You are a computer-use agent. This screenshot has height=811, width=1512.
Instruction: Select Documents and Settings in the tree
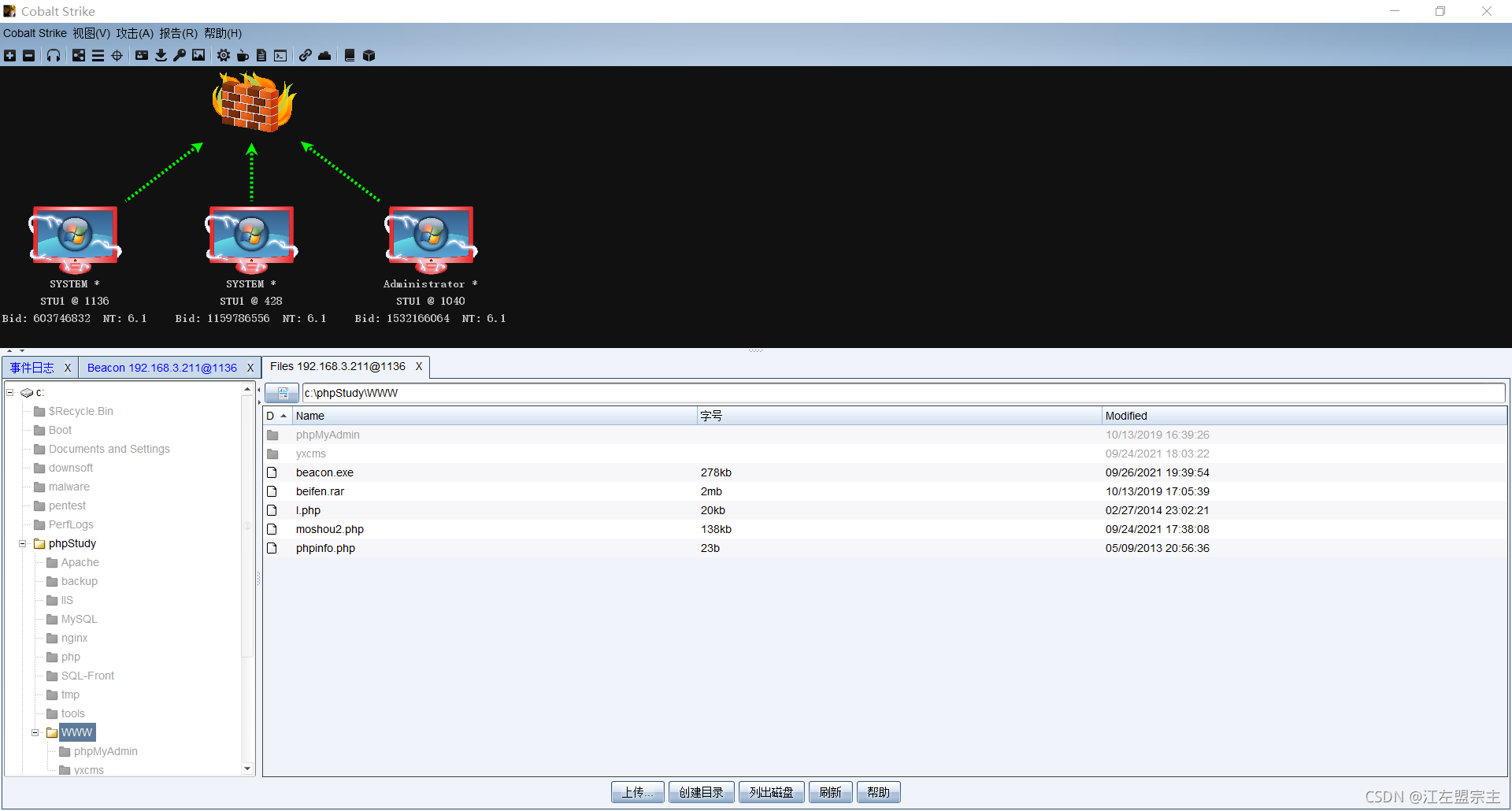109,449
